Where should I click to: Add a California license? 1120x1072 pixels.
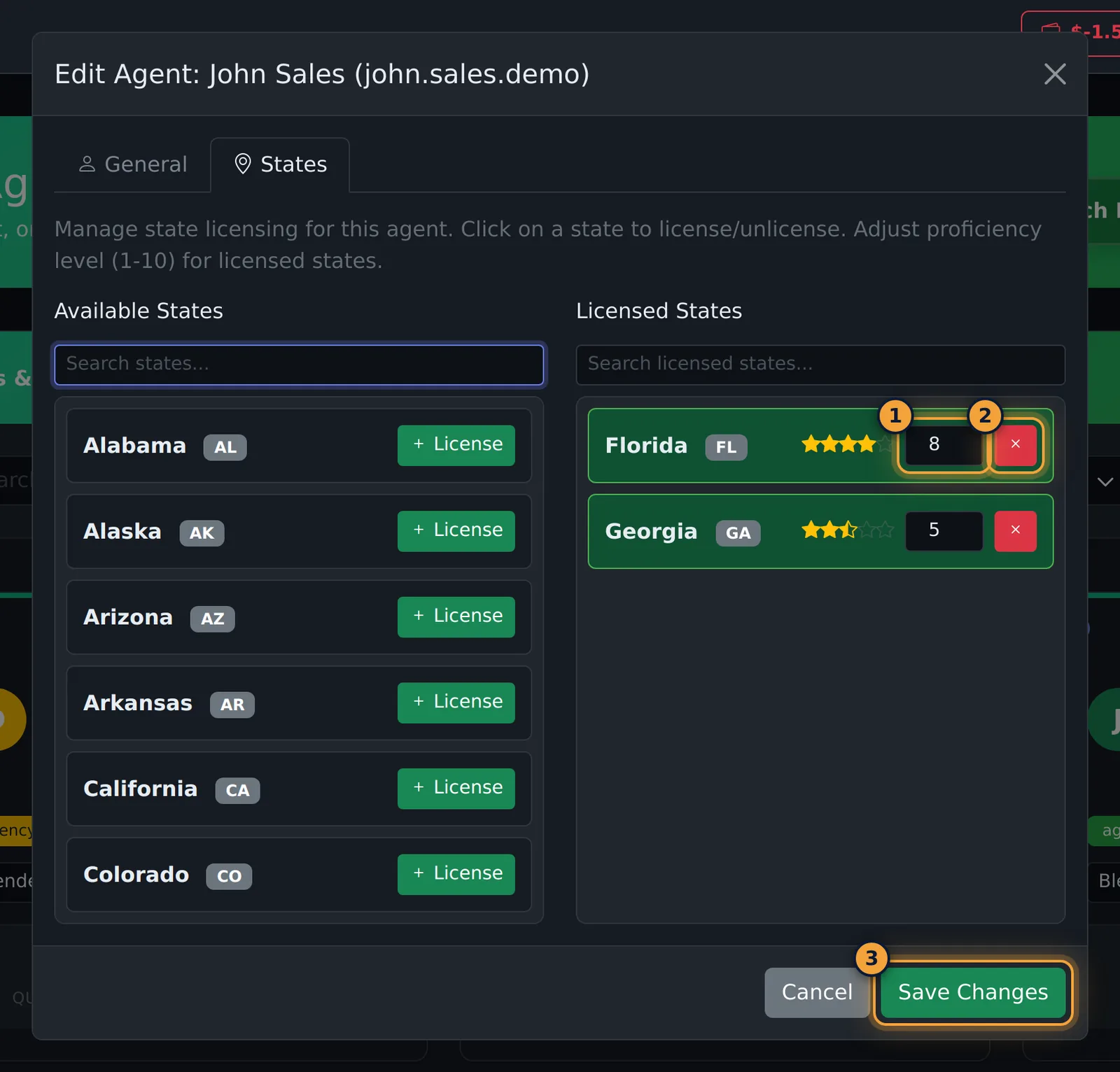456,789
